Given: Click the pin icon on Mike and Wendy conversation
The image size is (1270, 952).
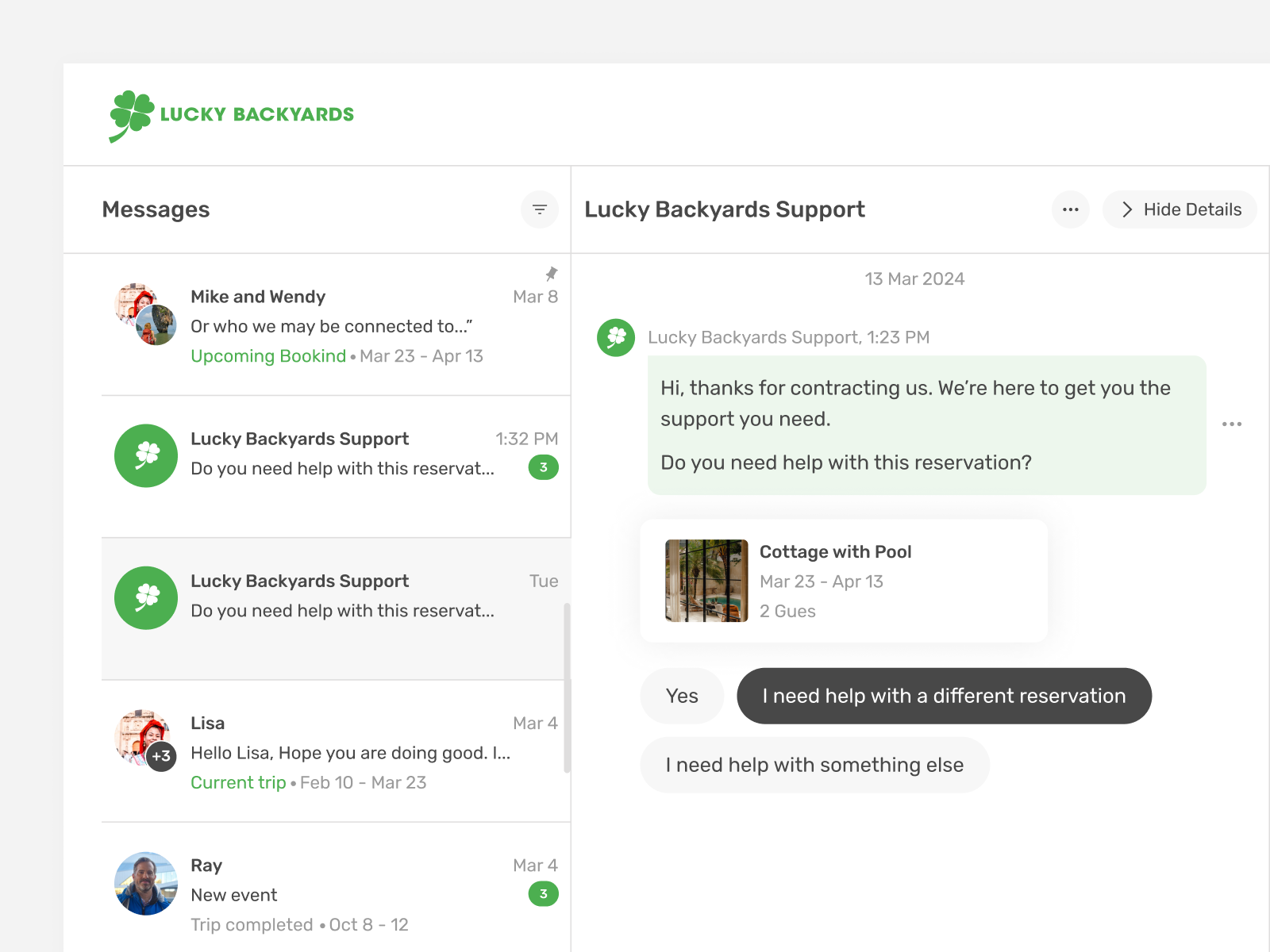Looking at the screenshot, I should tap(551, 274).
